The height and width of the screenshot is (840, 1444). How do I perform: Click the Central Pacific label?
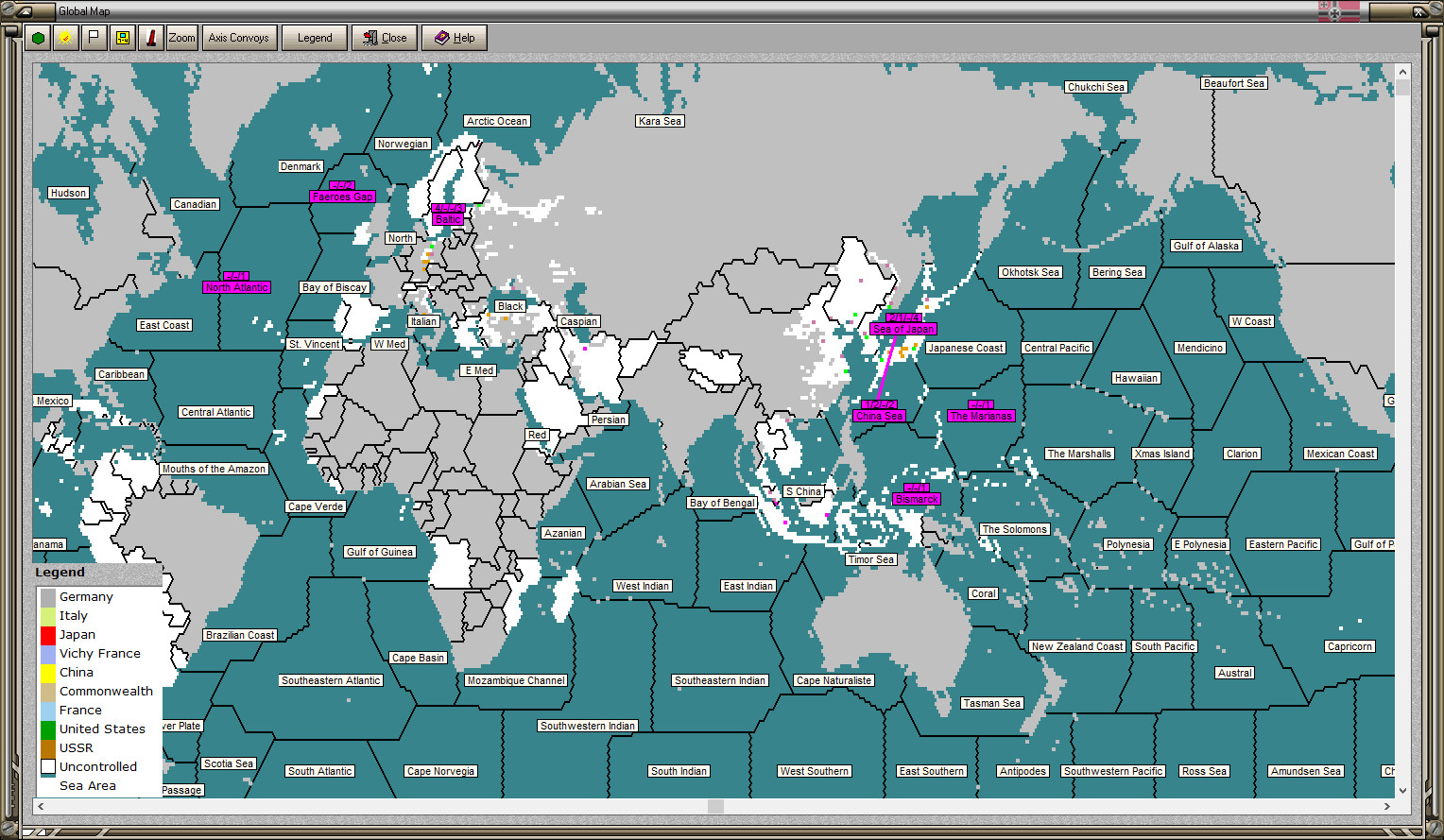(1057, 348)
